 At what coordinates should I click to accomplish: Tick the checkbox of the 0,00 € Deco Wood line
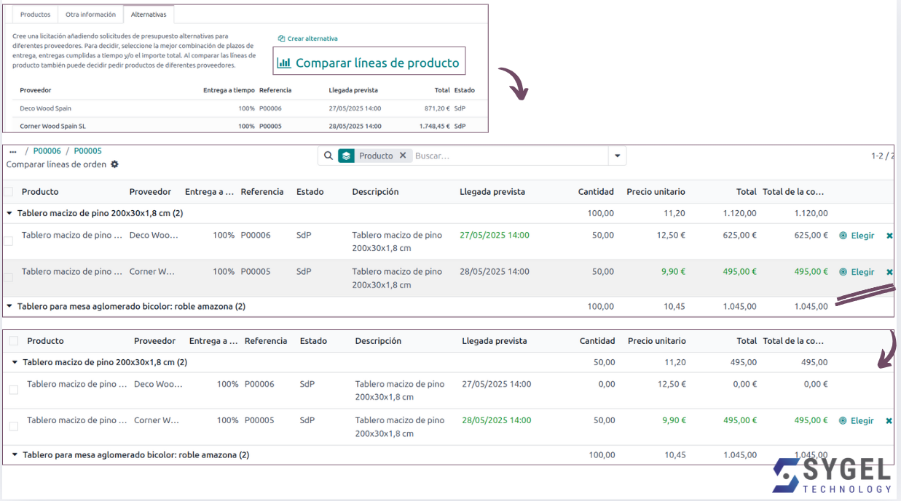click(14, 389)
